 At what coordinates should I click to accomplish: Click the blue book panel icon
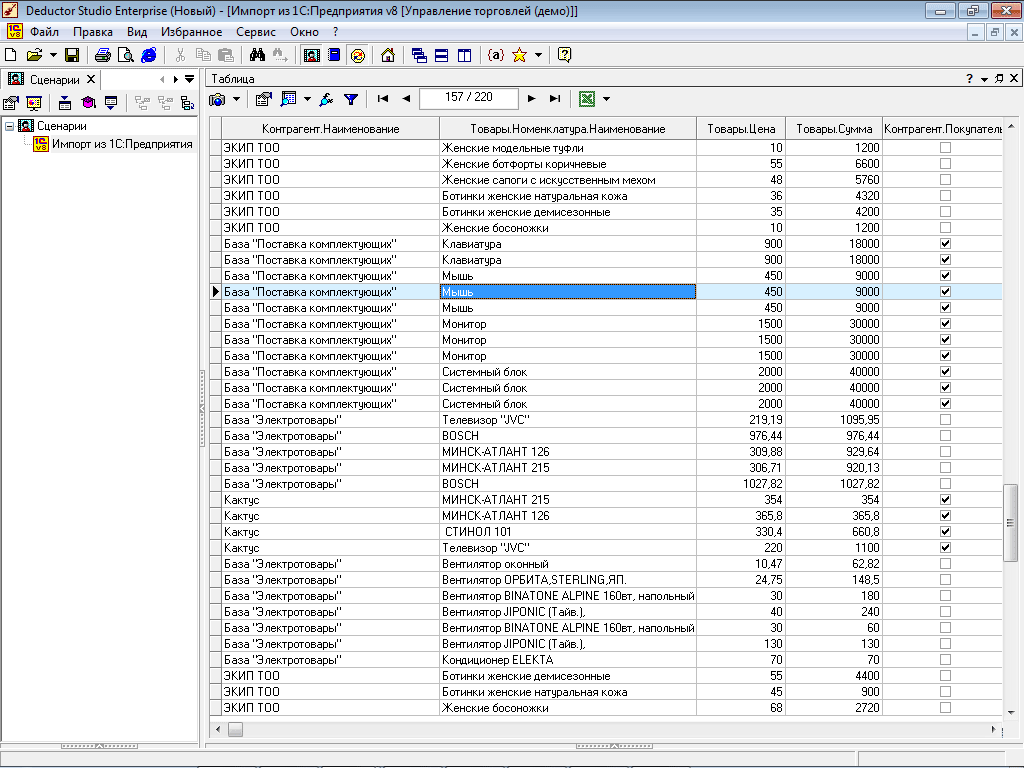click(x=334, y=55)
